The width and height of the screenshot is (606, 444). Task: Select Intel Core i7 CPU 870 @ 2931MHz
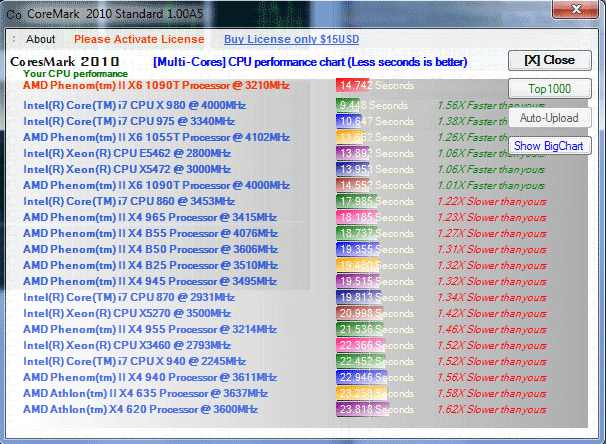[x=129, y=298]
